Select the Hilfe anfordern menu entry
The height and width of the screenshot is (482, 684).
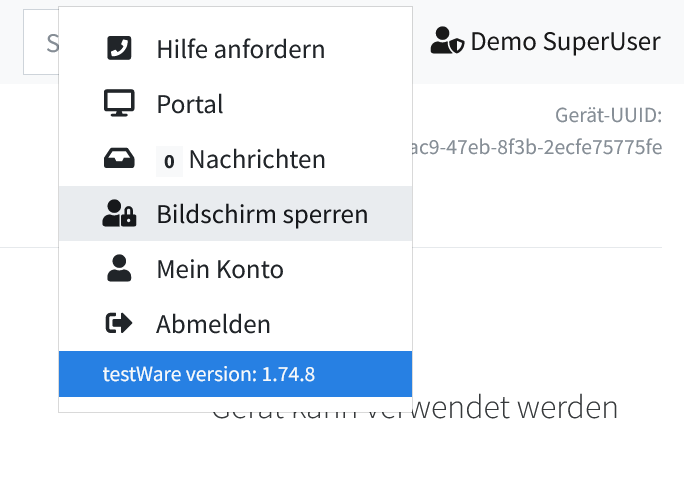(x=240, y=48)
